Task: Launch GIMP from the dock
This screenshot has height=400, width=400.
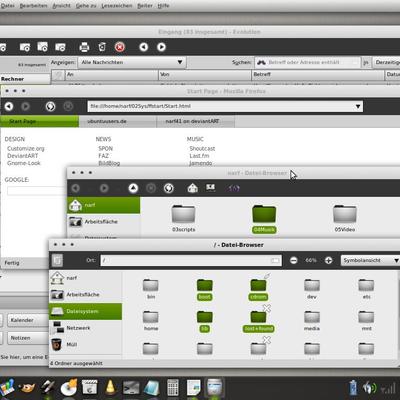Action: 28,387
